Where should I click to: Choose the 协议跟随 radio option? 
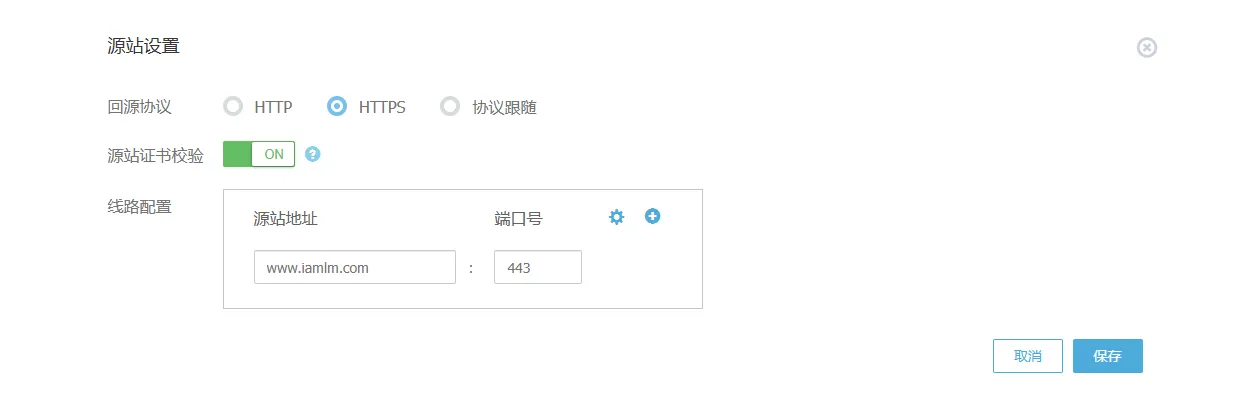(x=450, y=106)
